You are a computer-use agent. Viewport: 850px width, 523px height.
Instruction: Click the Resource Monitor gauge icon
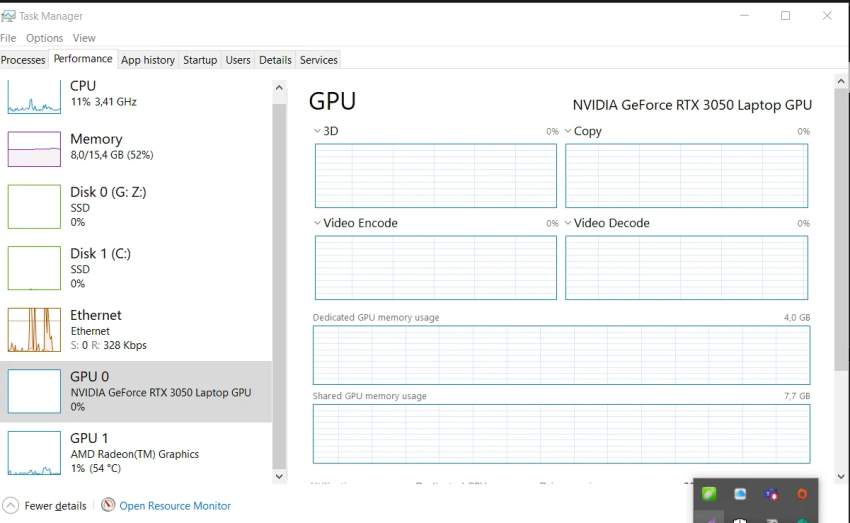(108, 505)
